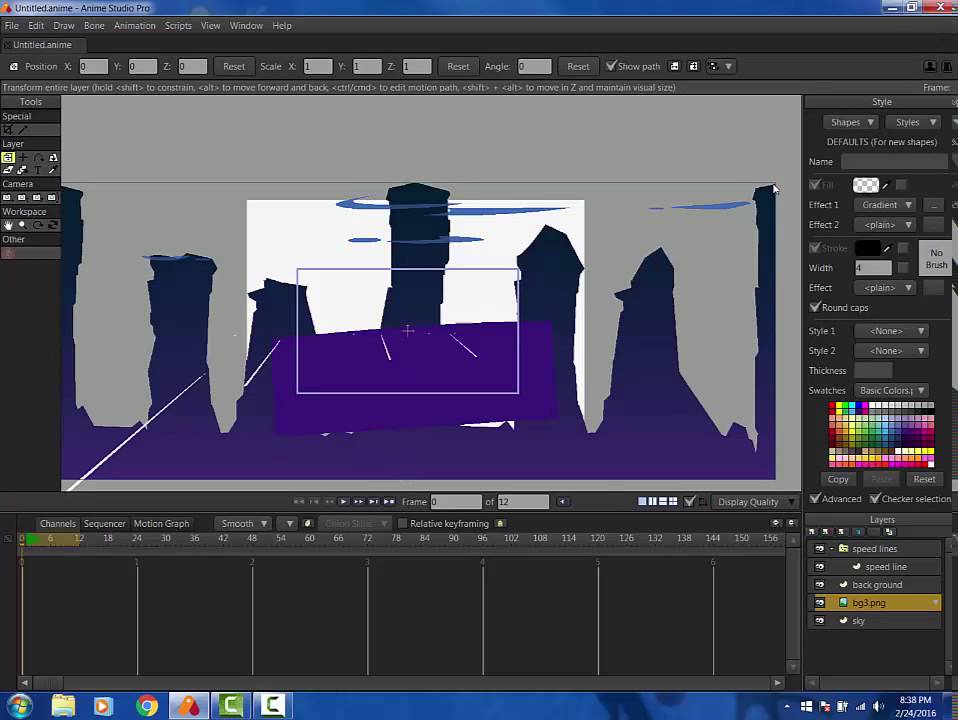
Task: Click the onion skin icon in timeline
Action: 308,523
